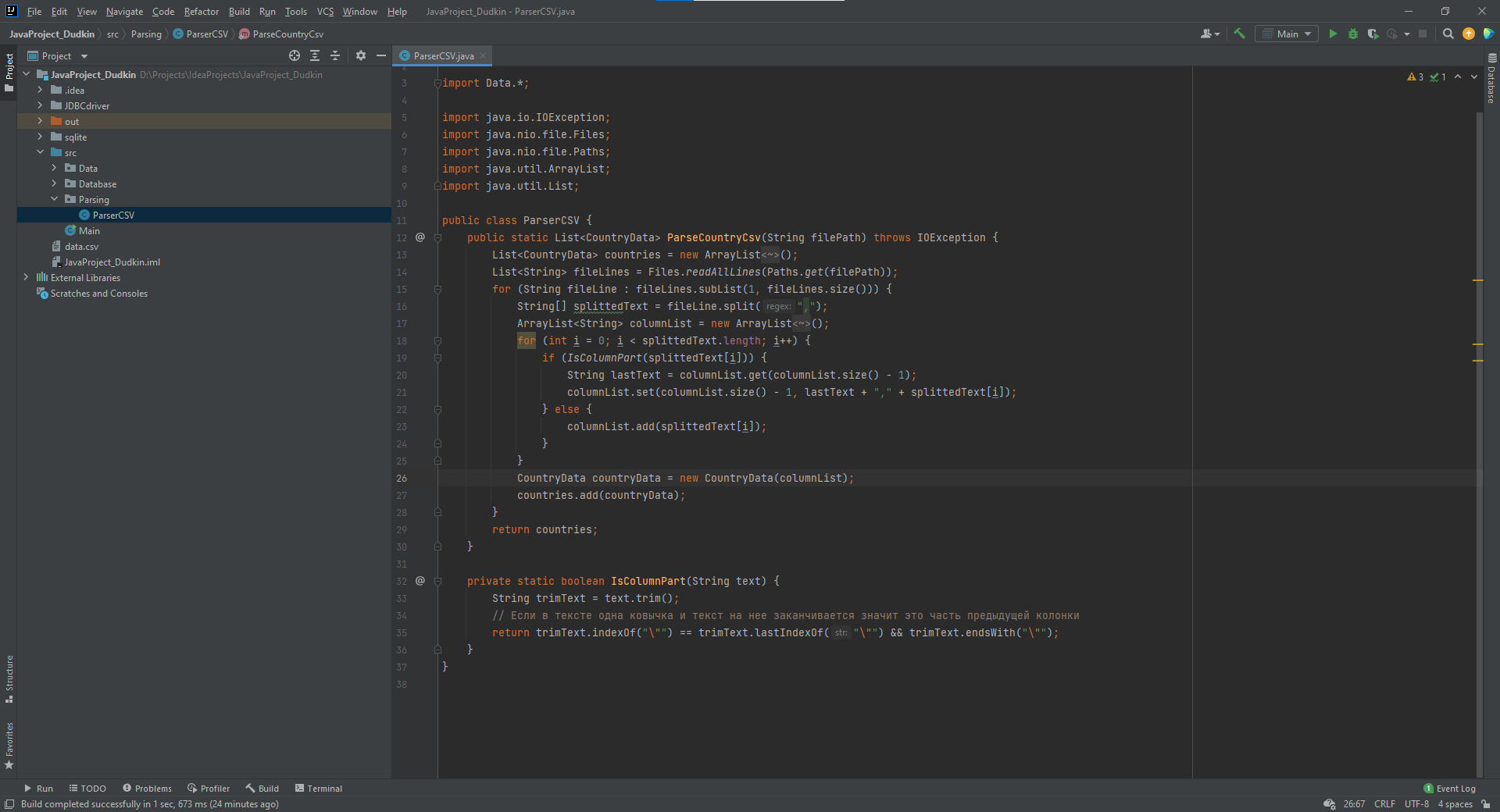
Task: Open the Terminal tool window button
Action: coord(319,789)
